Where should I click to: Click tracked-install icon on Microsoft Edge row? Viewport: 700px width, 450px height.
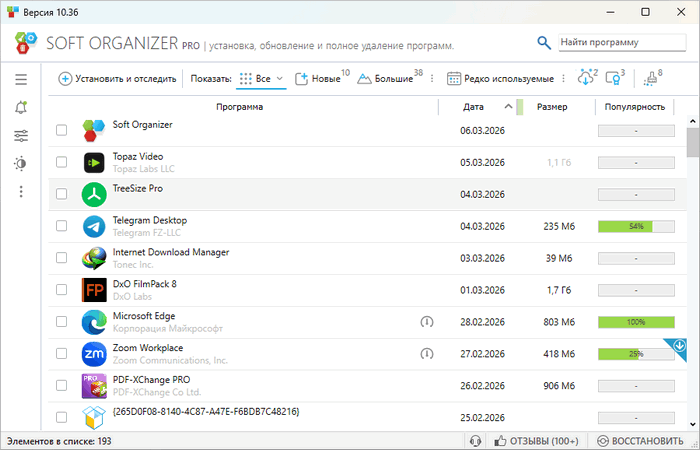pyautogui.click(x=427, y=322)
